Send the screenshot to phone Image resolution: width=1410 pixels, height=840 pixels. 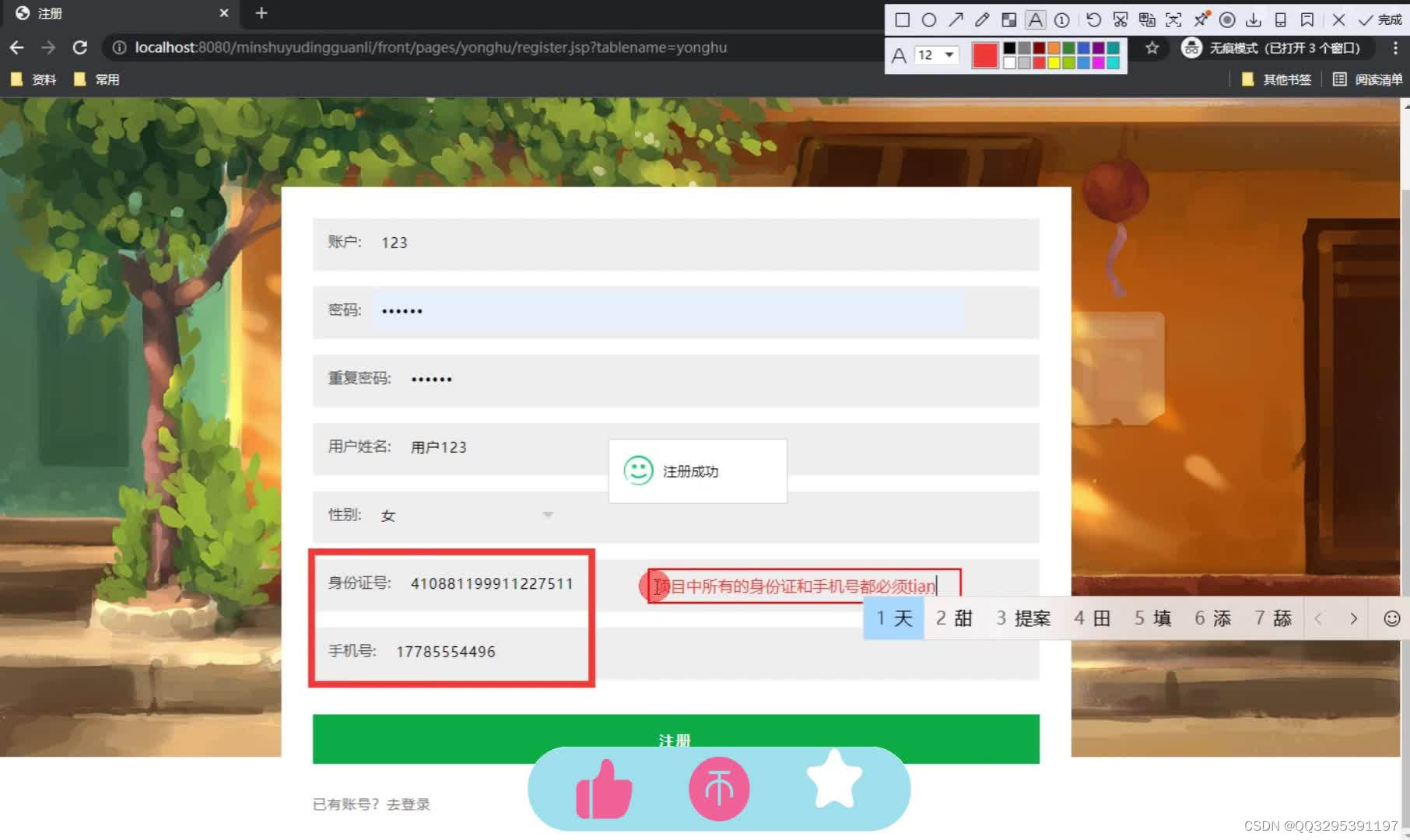[x=1280, y=19]
